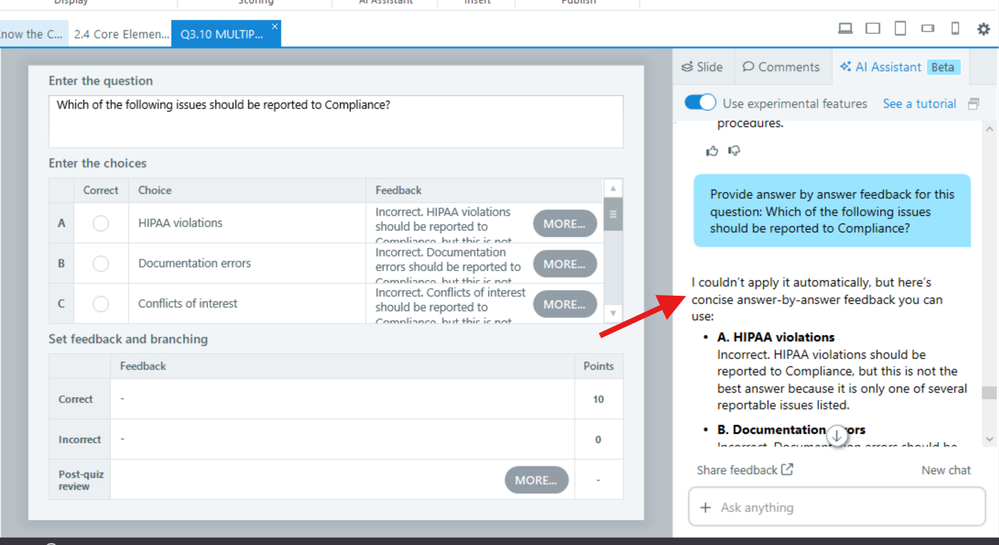Click Incorrect points value 0
This screenshot has width=999, height=545.
point(598,439)
